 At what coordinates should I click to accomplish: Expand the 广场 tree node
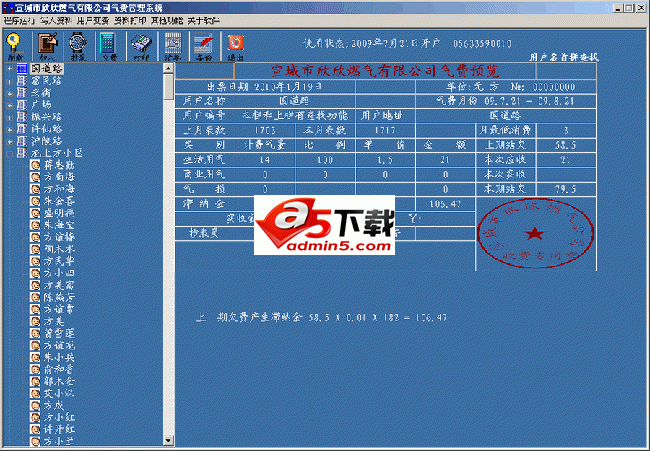pyautogui.click(x=10, y=105)
